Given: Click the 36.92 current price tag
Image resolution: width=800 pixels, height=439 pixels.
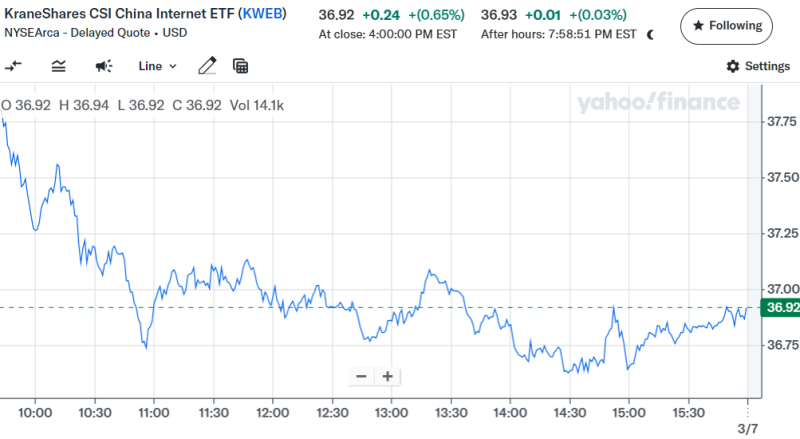Looking at the screenshot, I should [780, 307].
